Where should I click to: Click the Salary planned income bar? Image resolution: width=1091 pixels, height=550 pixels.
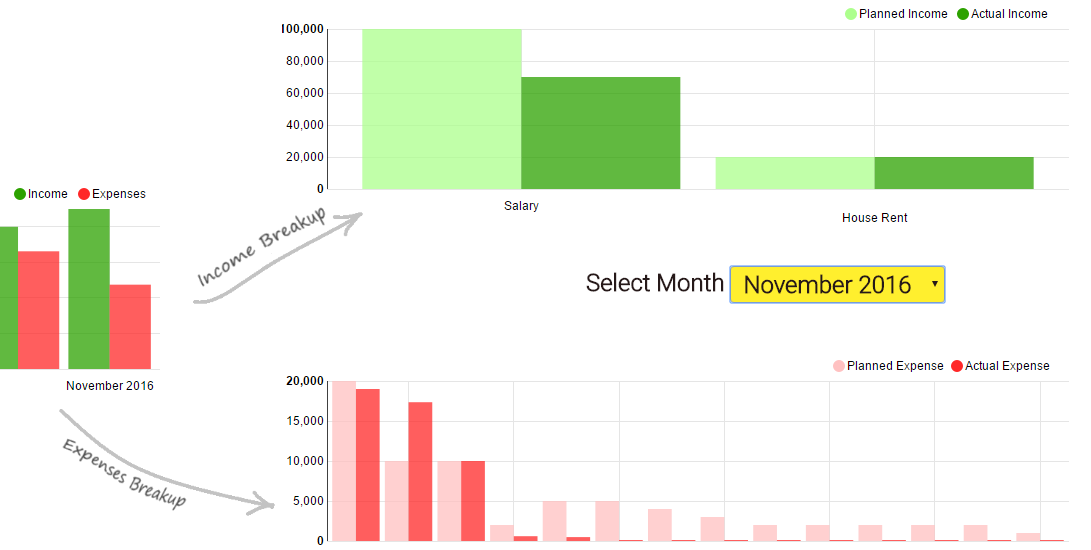coord(441,109)
